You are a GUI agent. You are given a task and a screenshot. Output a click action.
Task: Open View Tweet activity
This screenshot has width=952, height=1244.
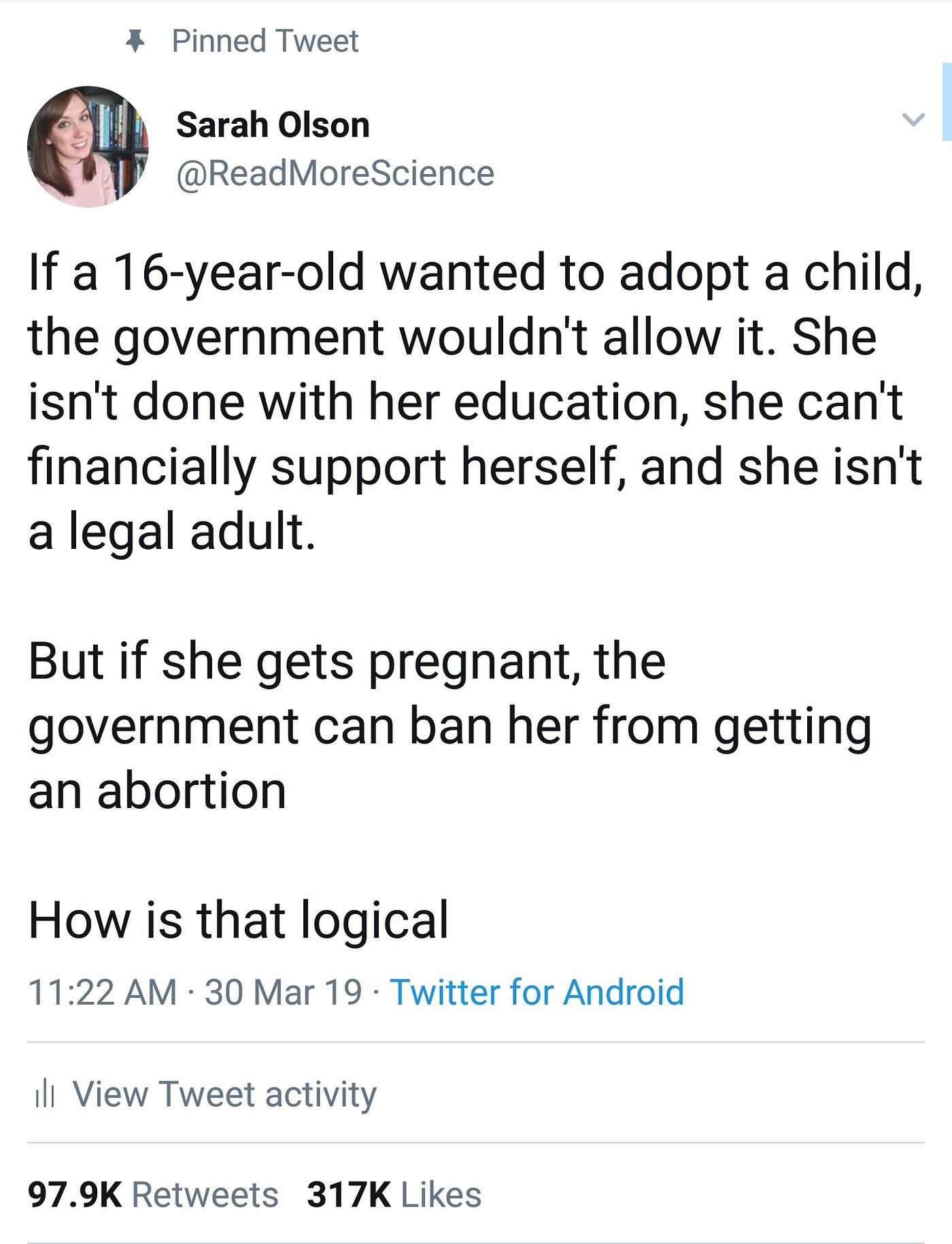[224, 1094]
